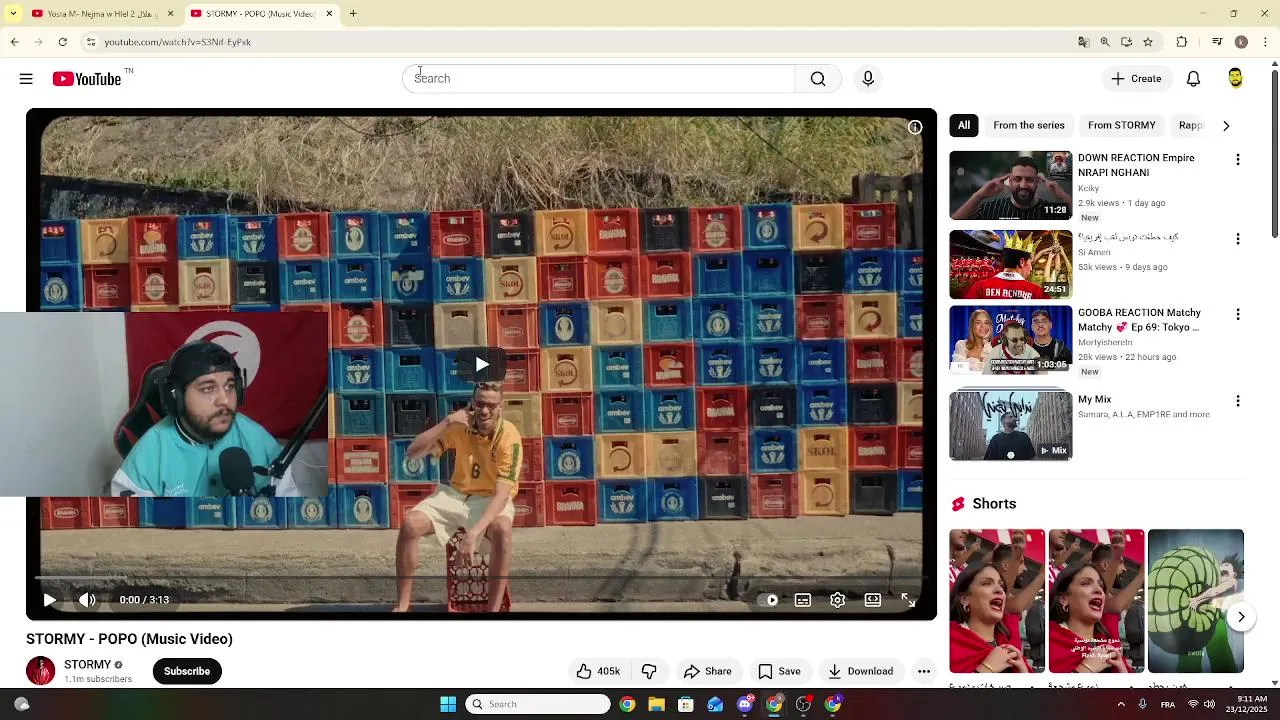
Task: Click the video info card icon
Action: (914, 127)
